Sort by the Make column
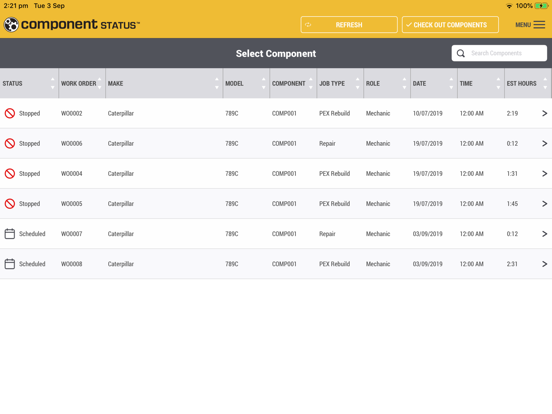This screenshot has height=414, width=552. (164, 83)
